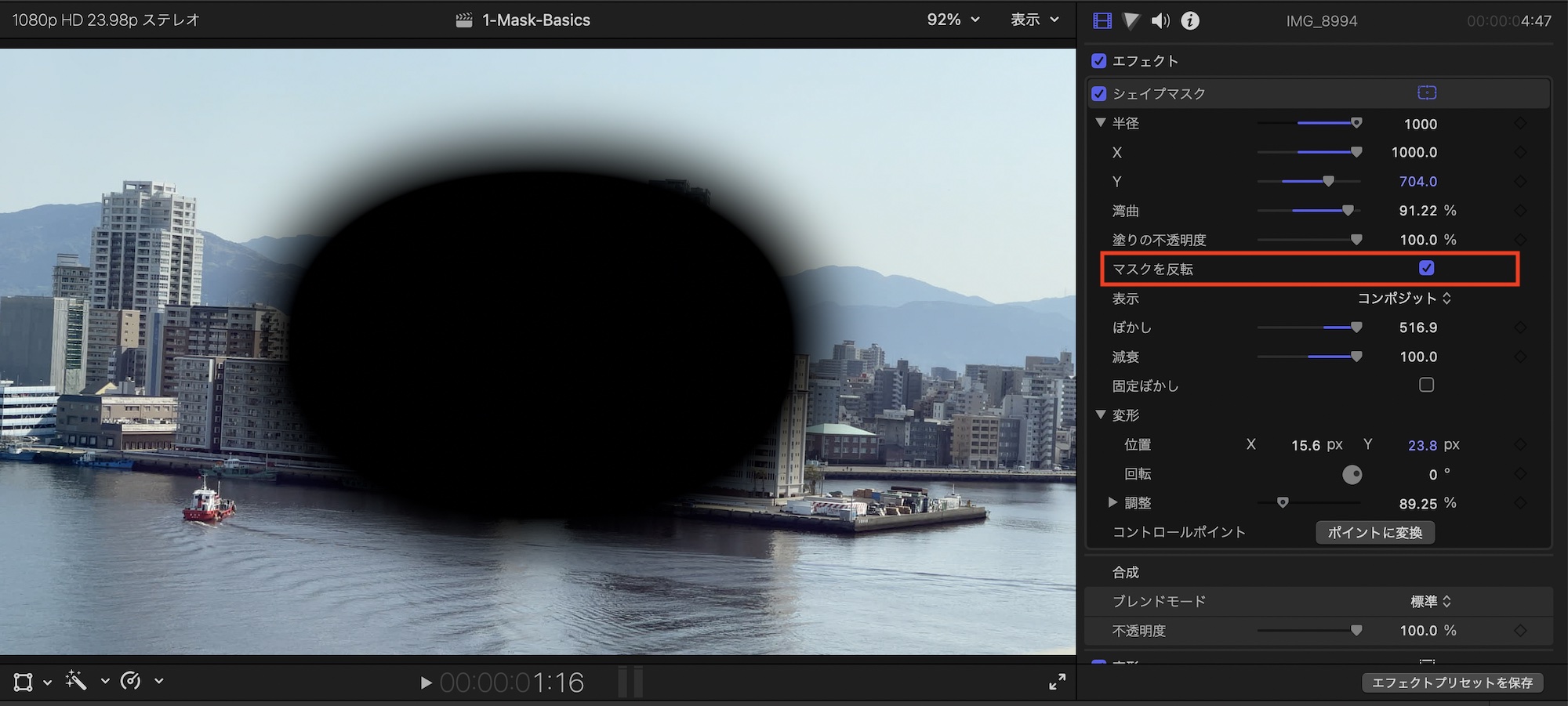1568x706 pixels.
Task: Add a keyframe for 半径
Action: coord(1520,123)
